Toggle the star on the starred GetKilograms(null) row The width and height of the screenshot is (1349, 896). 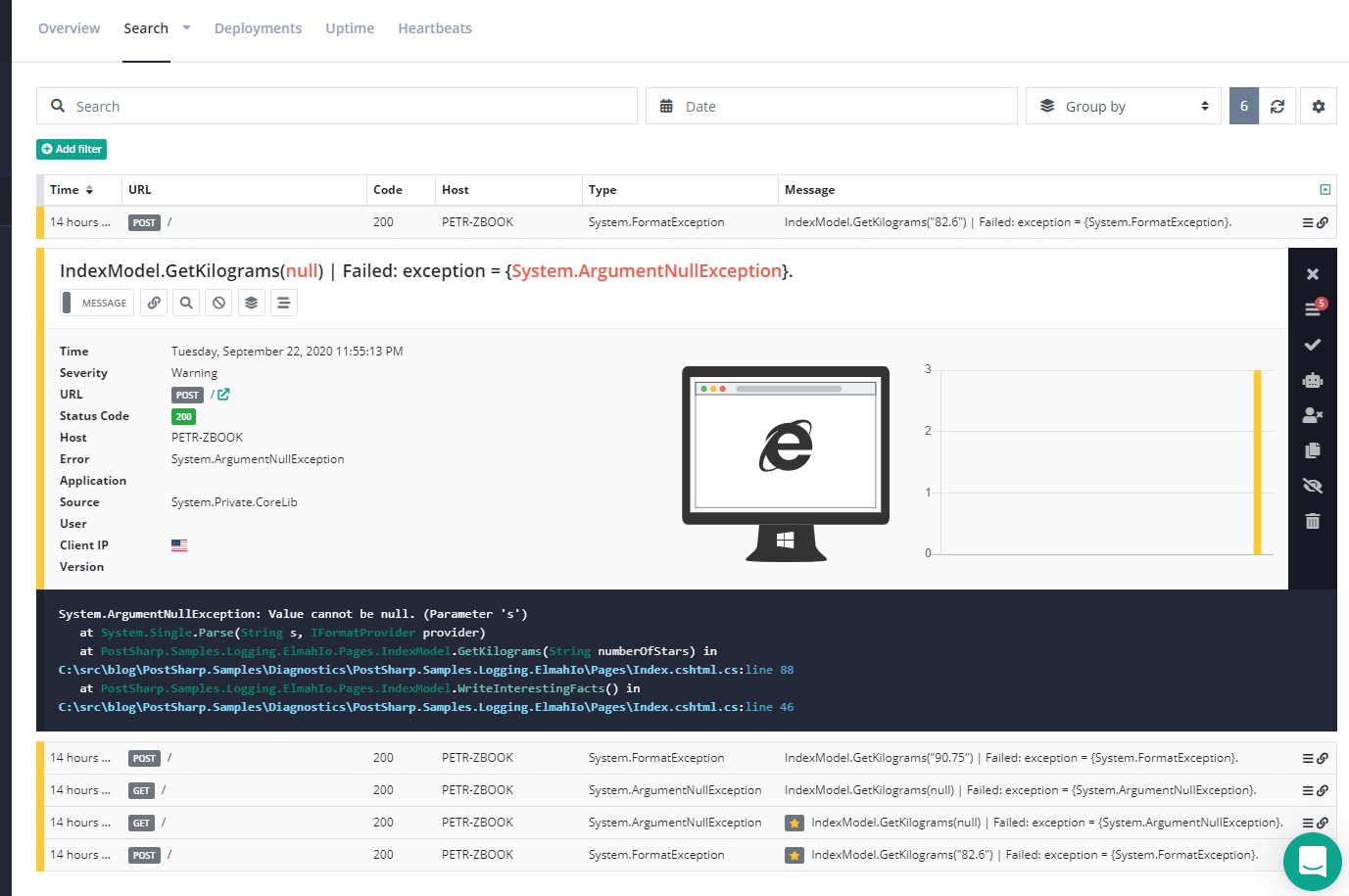pyautogui.click(x=795, y=823)
